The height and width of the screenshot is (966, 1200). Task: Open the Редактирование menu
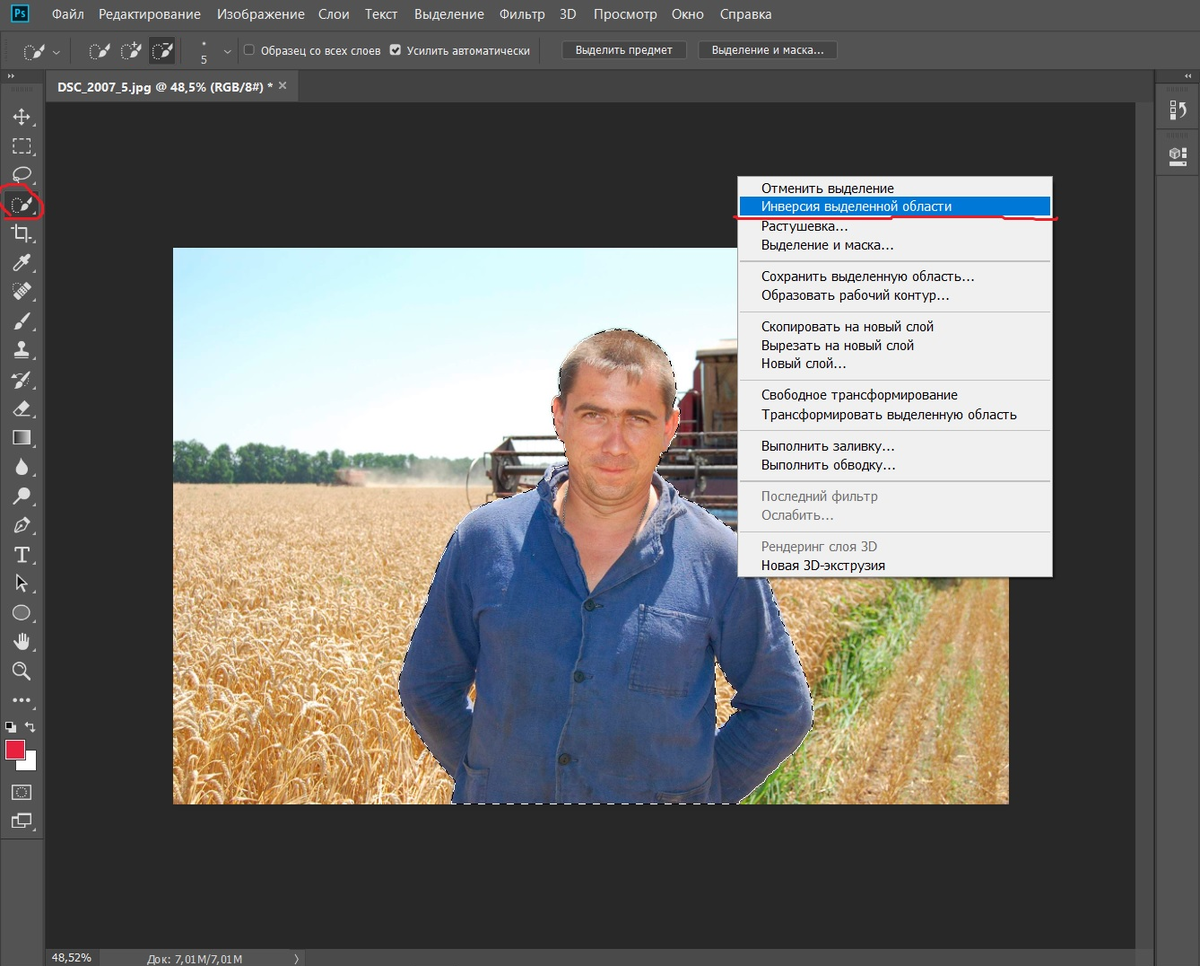(149, 14)
